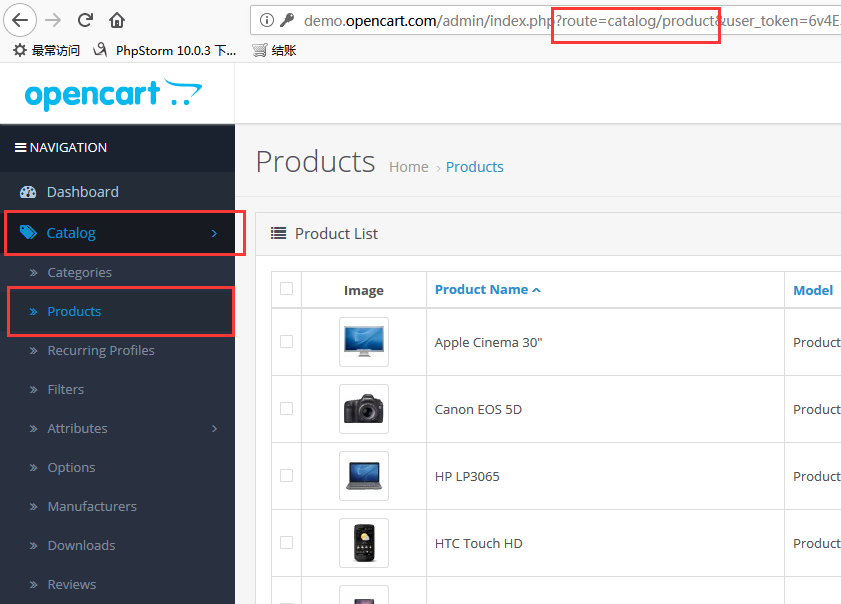The height and width of the screenshot is (604, 841).
Task: Click the HTC Touch HD phone thumbnail
Action: [364, 543]
